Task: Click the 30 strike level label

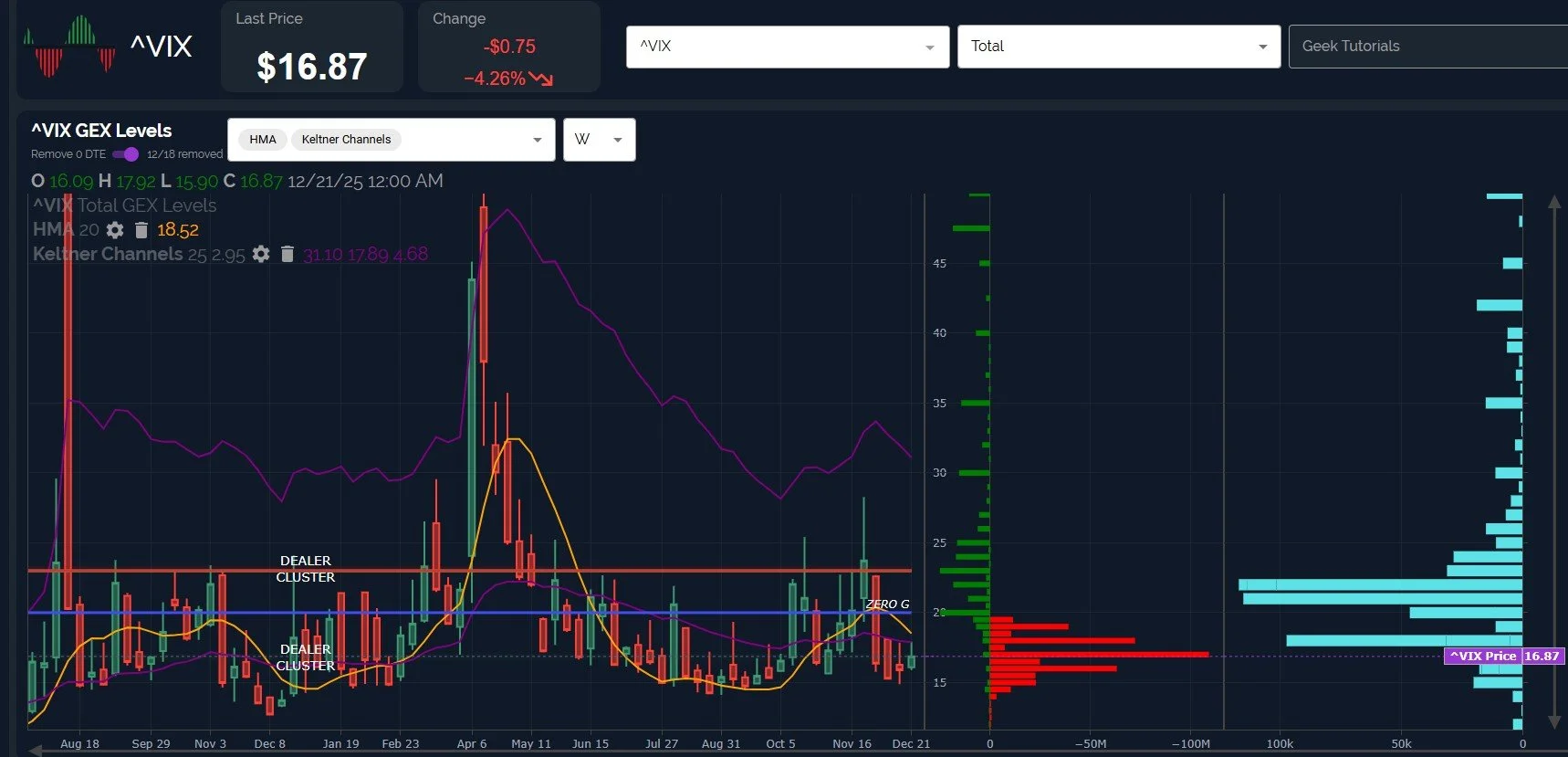Action: click(x=939, y=473)
